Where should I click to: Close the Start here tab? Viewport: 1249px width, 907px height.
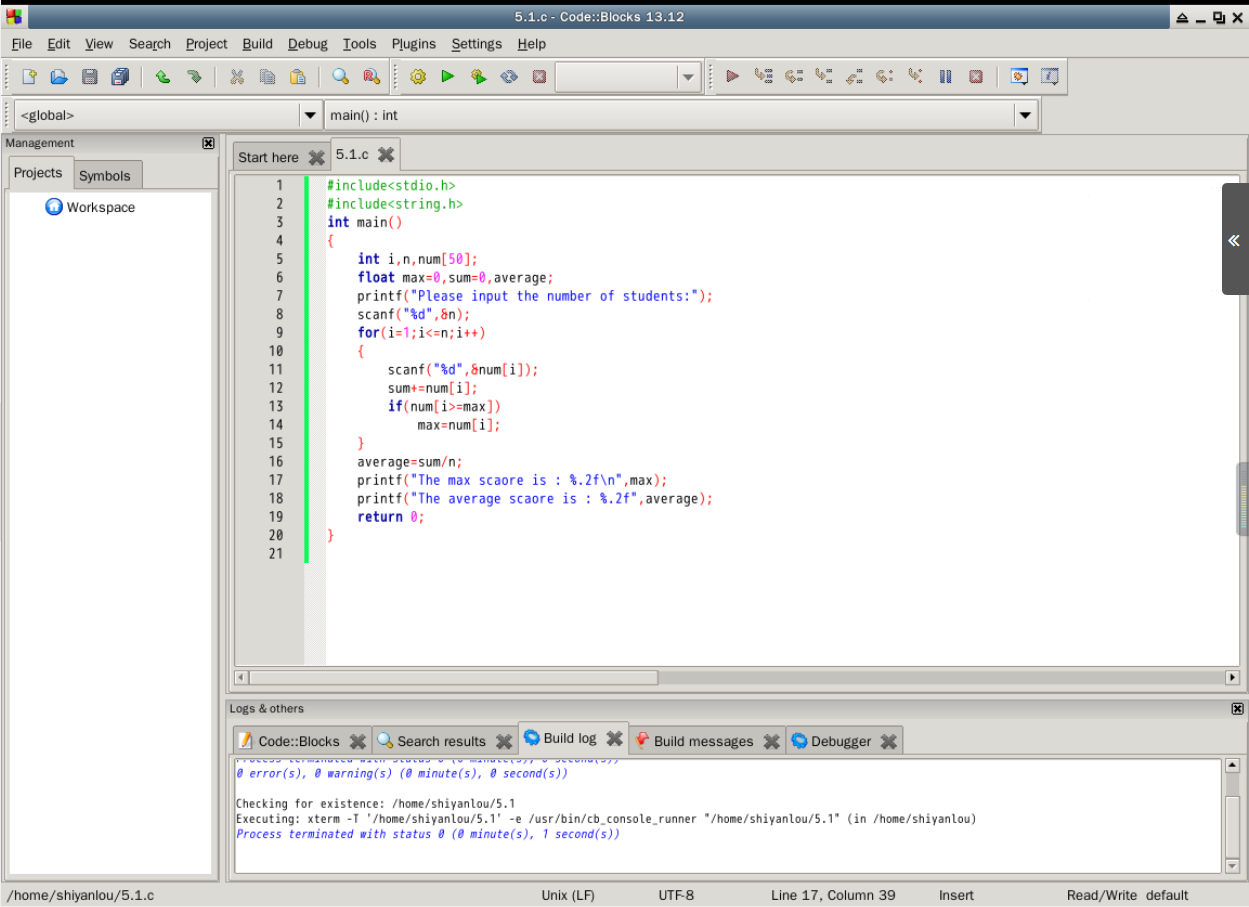316,157
